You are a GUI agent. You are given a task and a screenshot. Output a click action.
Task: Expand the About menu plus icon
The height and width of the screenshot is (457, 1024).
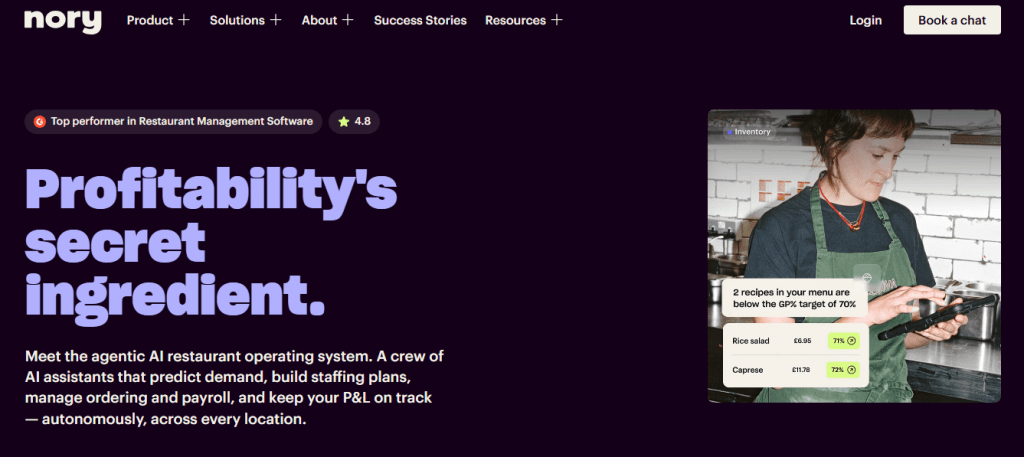pyautogui.click(x=347, y=20)
